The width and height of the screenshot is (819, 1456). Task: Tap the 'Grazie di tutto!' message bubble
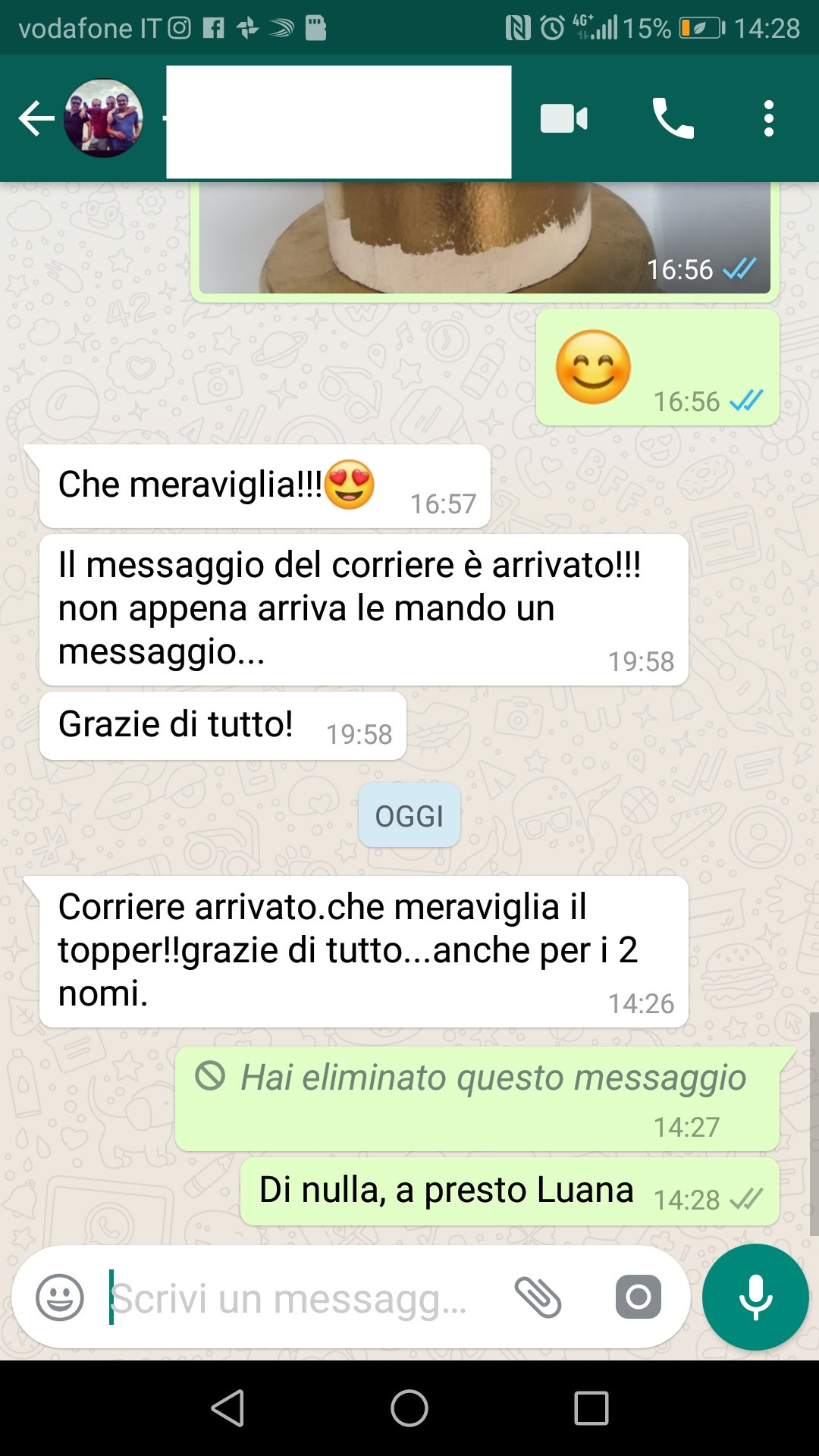click(x=223, y=726)
